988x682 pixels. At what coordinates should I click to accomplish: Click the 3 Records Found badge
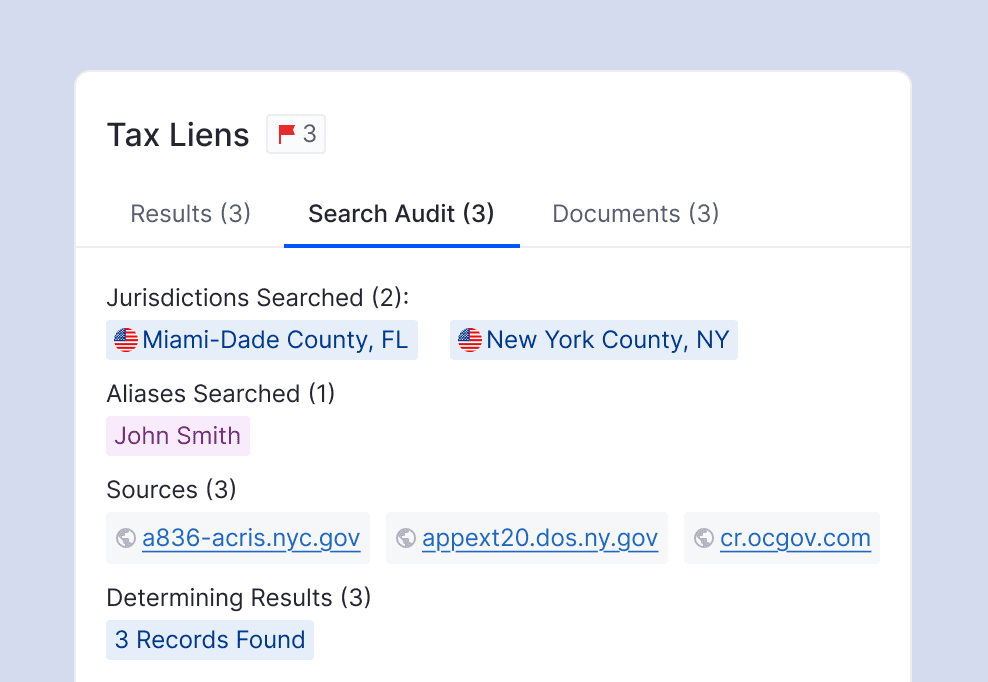click(209, 639)
